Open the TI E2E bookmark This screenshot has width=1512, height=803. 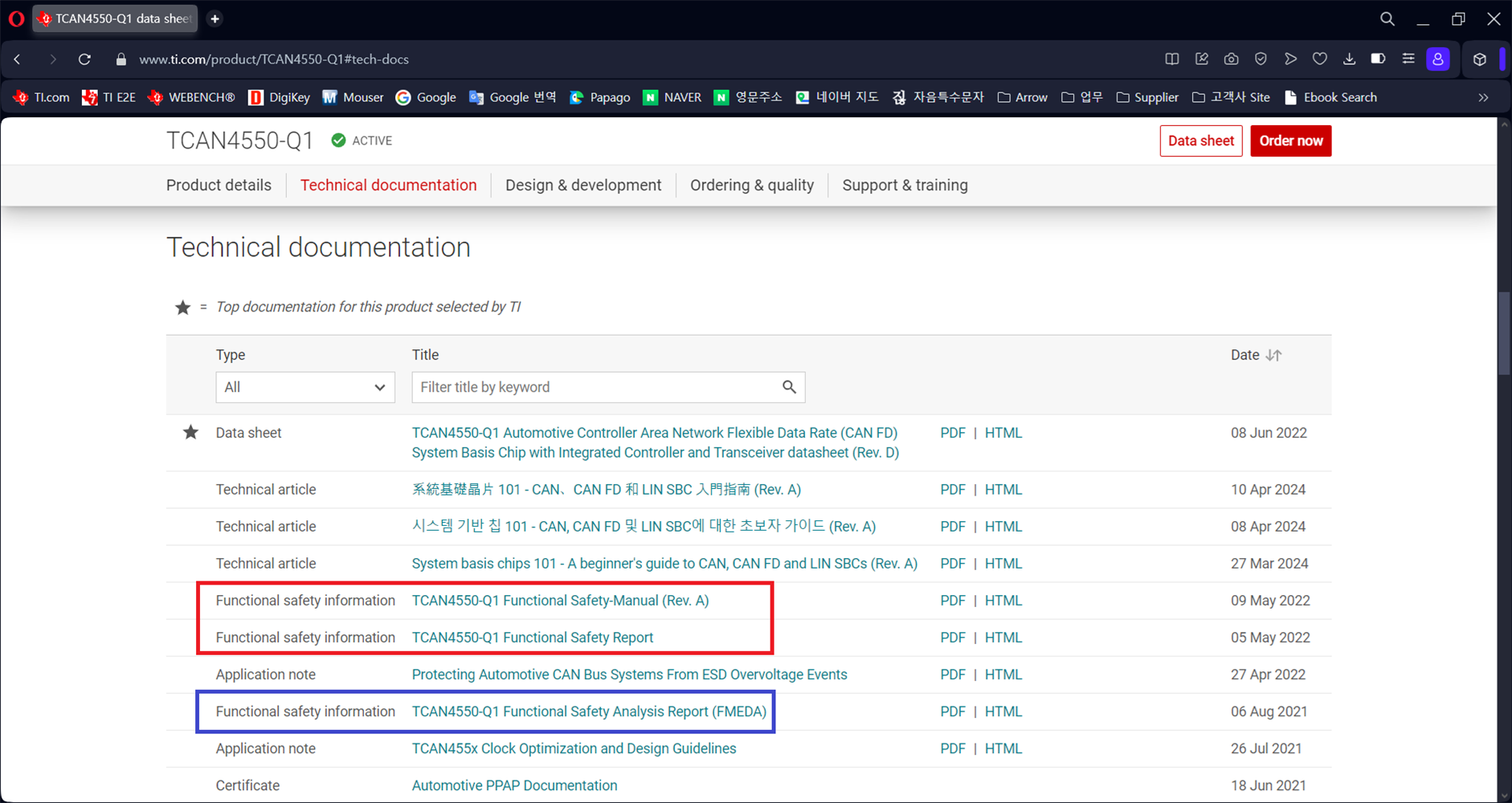pyautogui.click(x=109, y=97)
